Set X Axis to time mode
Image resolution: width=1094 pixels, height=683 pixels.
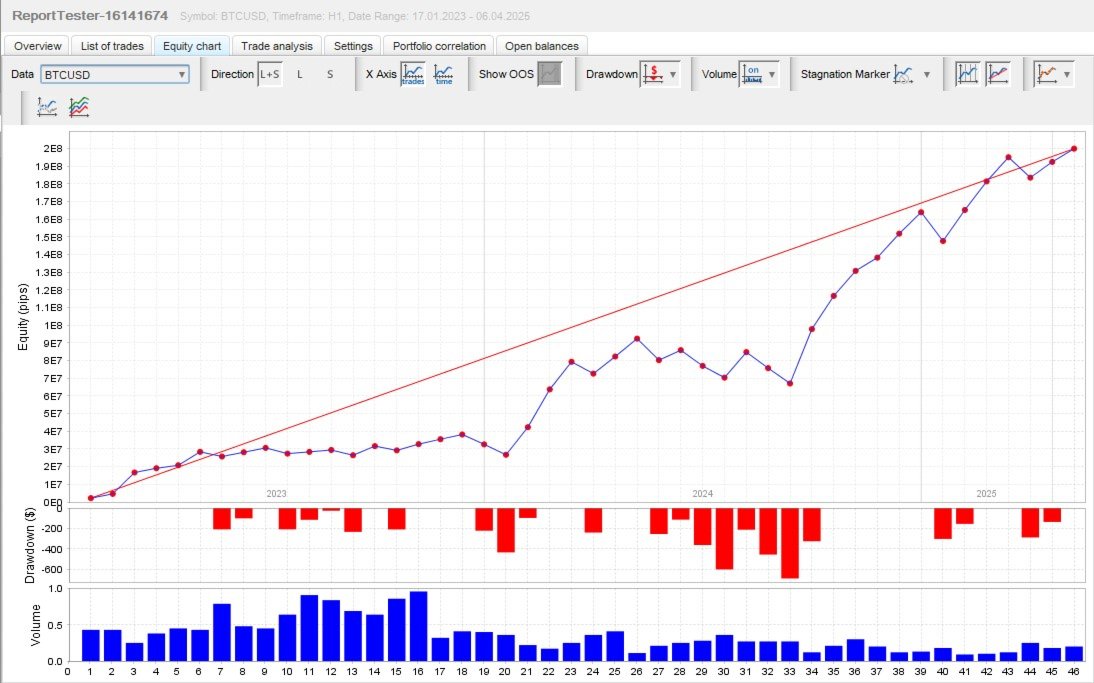[444, 74]
